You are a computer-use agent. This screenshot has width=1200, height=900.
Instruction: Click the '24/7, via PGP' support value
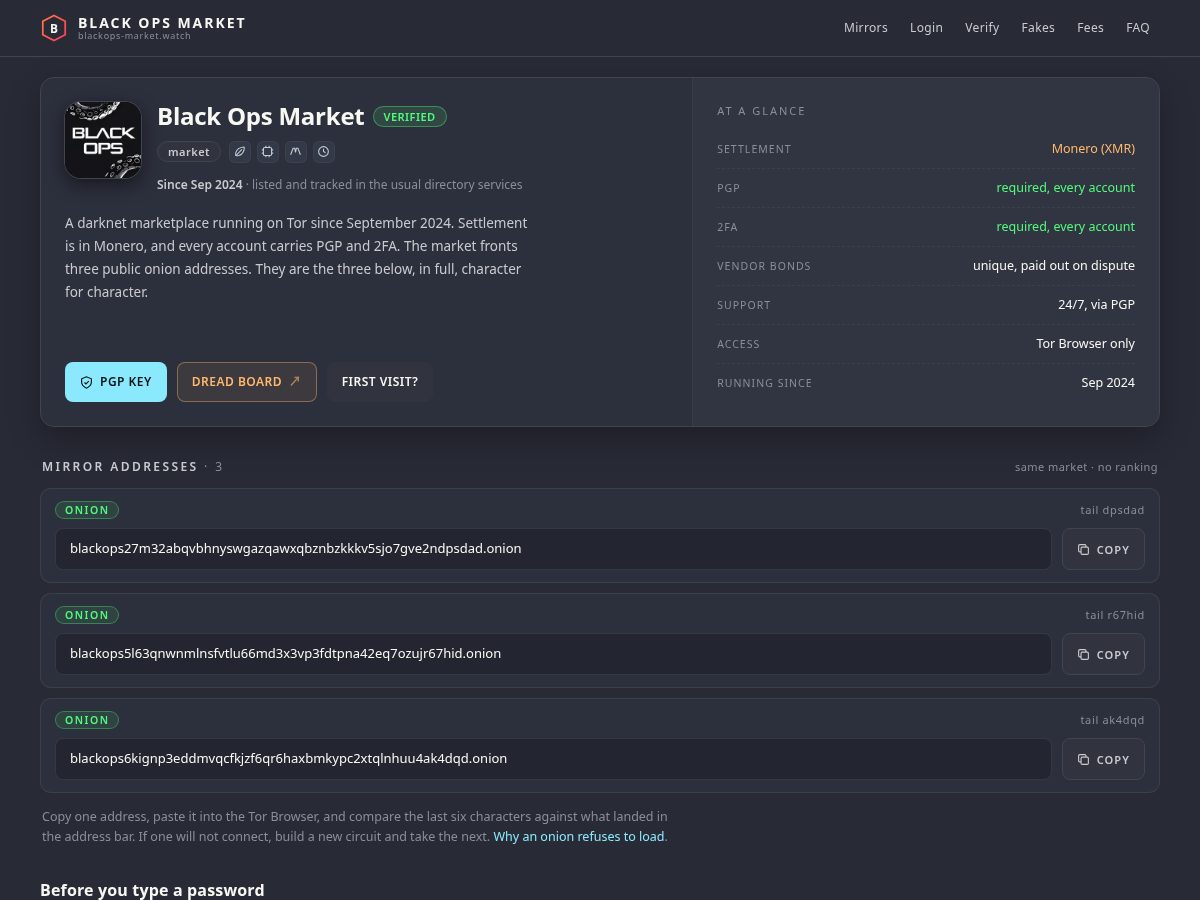click(1096, 305)
